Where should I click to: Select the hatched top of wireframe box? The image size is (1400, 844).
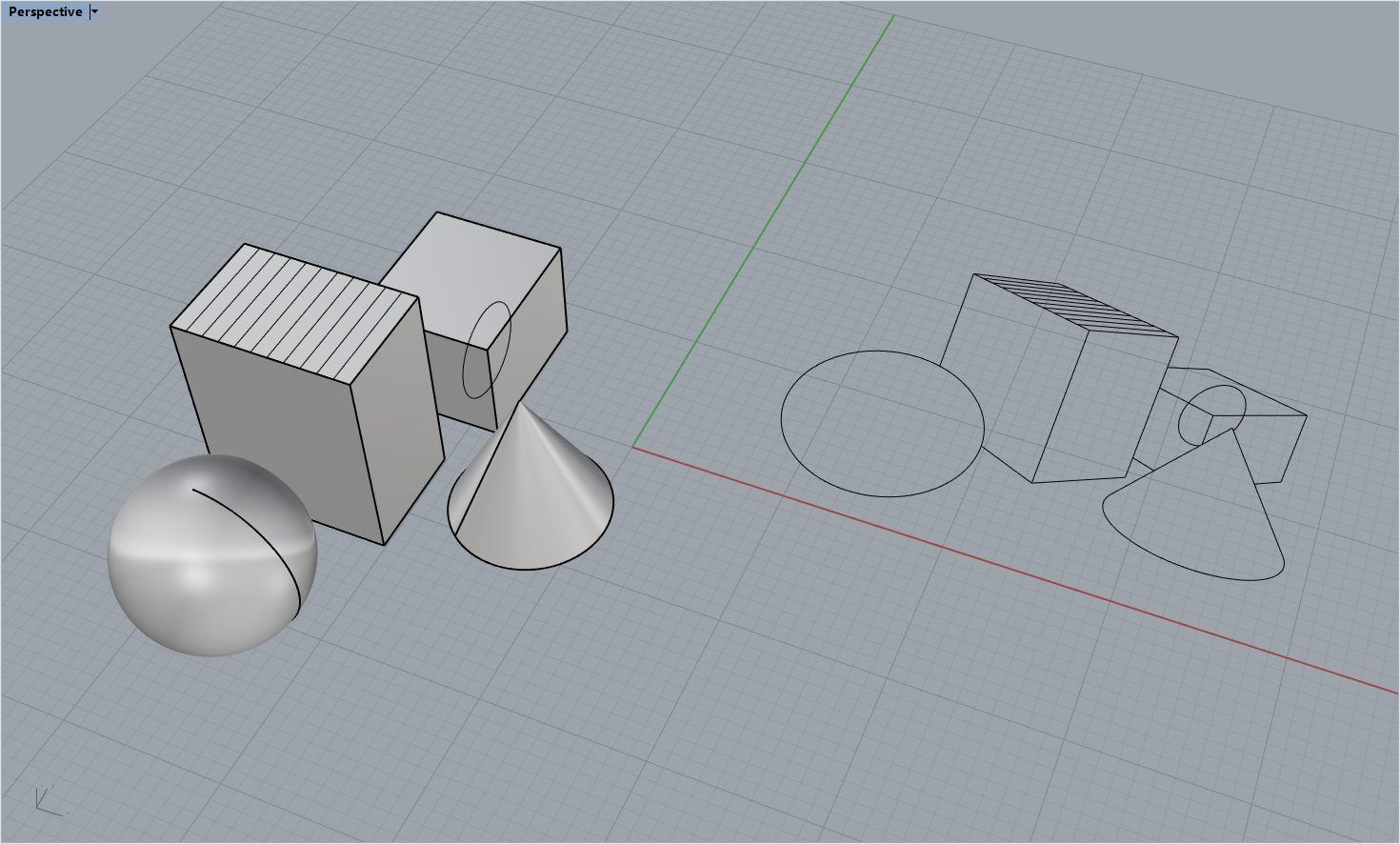click(x=1076, y=306)
